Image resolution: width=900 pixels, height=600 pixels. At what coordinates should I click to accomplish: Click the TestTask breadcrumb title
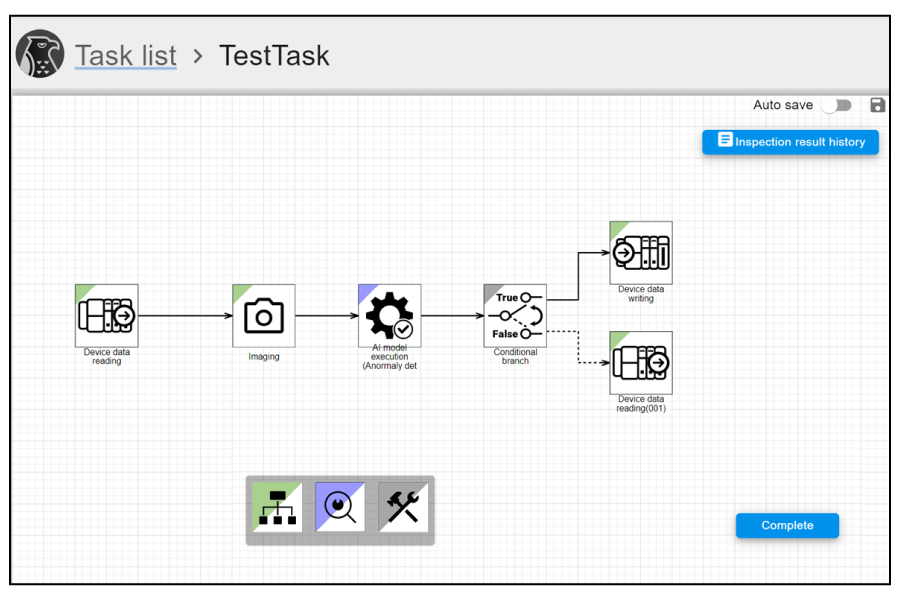(274, 55)
